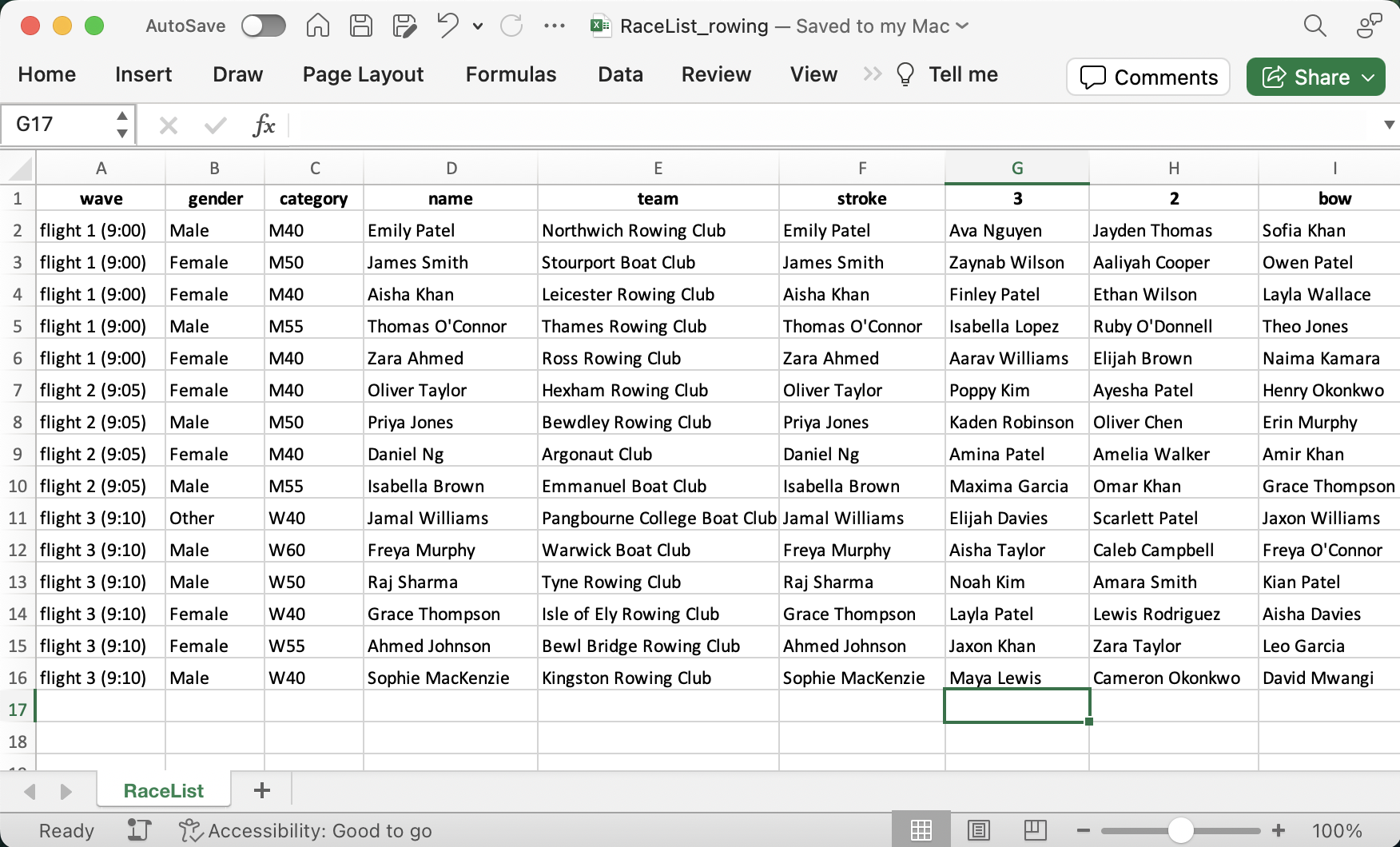Switch to the Data tab

click(620, 74)
